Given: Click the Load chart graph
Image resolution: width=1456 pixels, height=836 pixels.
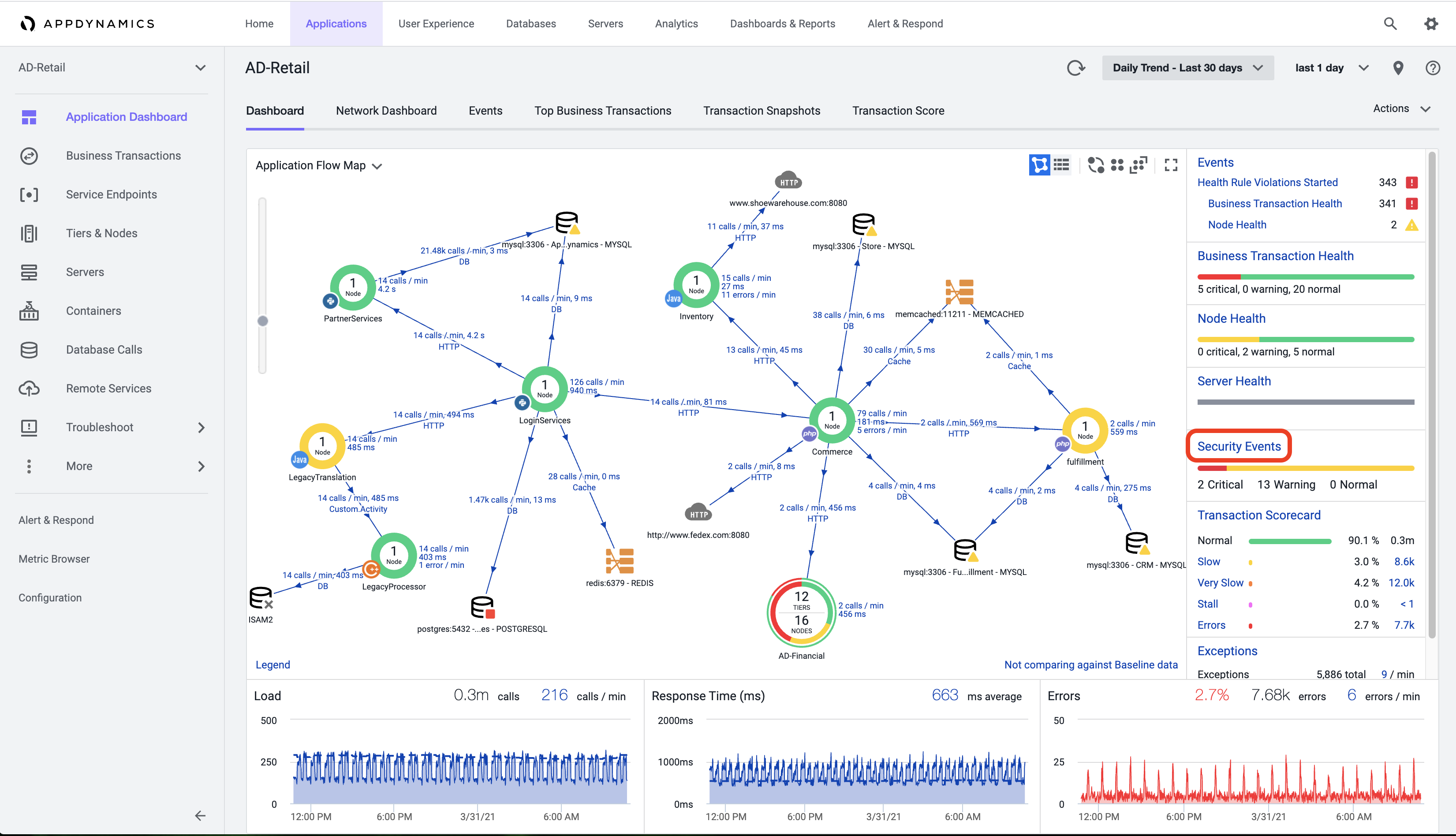Looking at the screenshot, I should pos(459,762).
